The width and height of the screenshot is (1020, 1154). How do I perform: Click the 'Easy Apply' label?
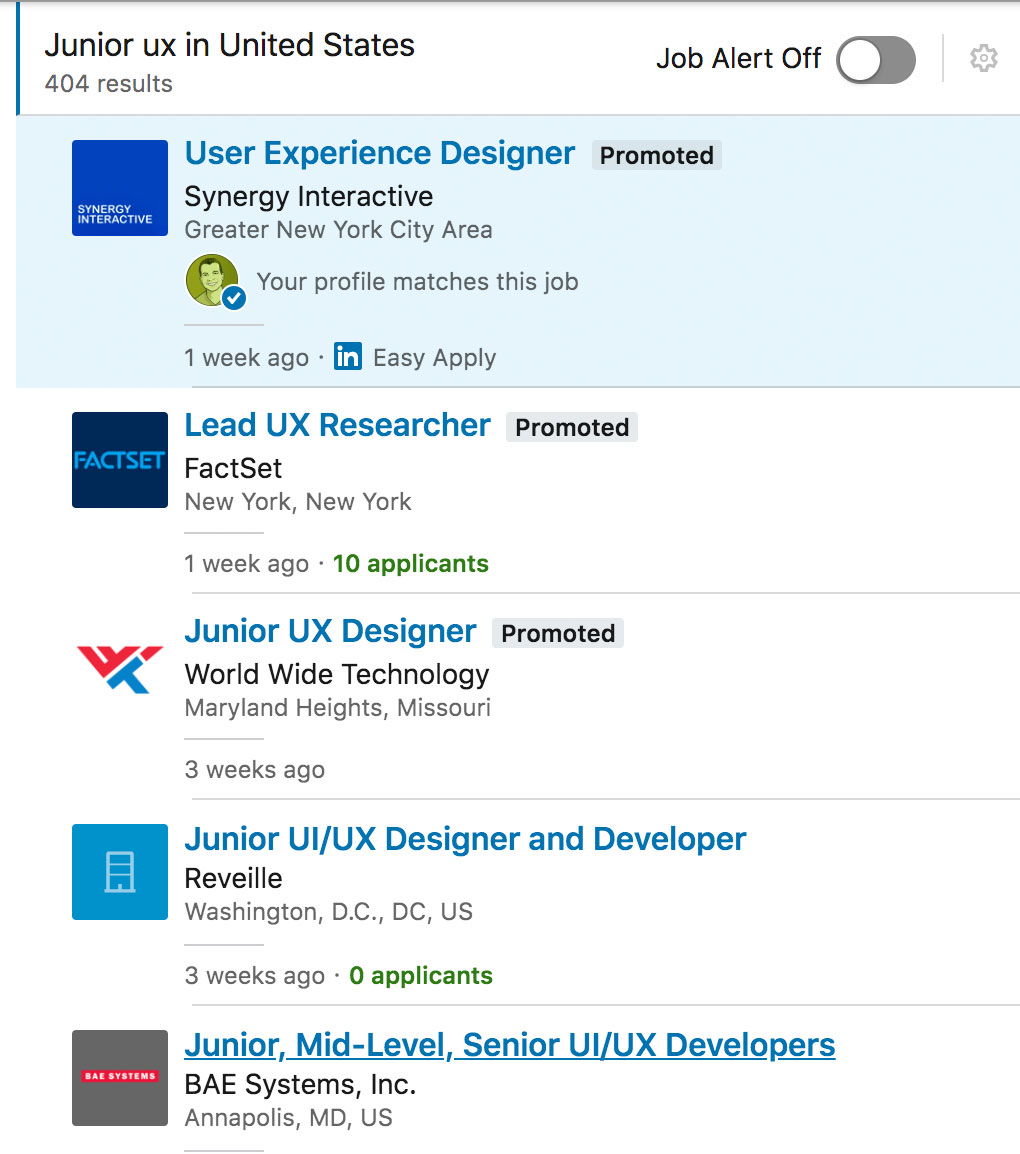point(434,358)
